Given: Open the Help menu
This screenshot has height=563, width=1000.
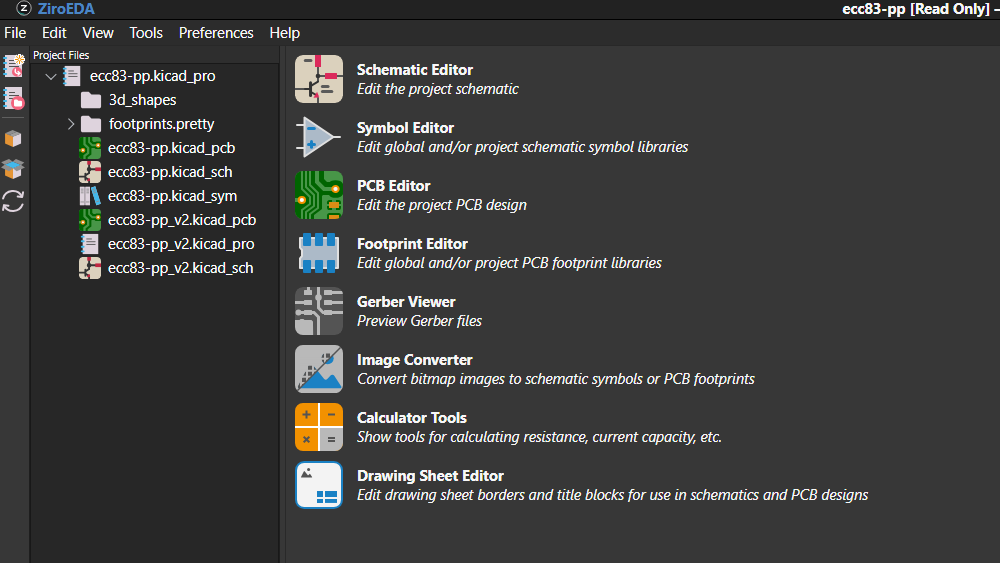Looking at the screenshot, I should point(284,33).
